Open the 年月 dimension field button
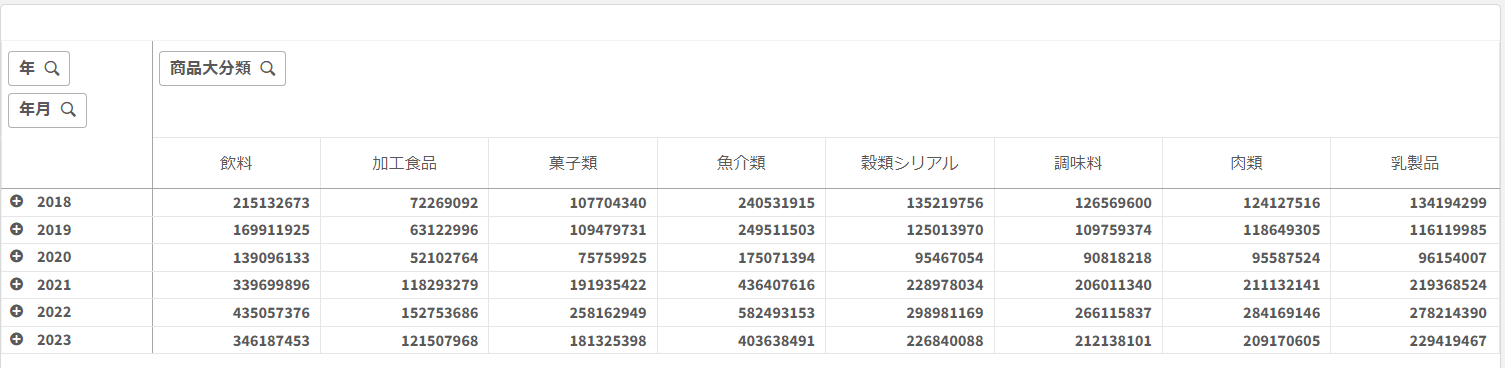The width and height of the screenshot is (1505, 368). (x=47, y=110)
